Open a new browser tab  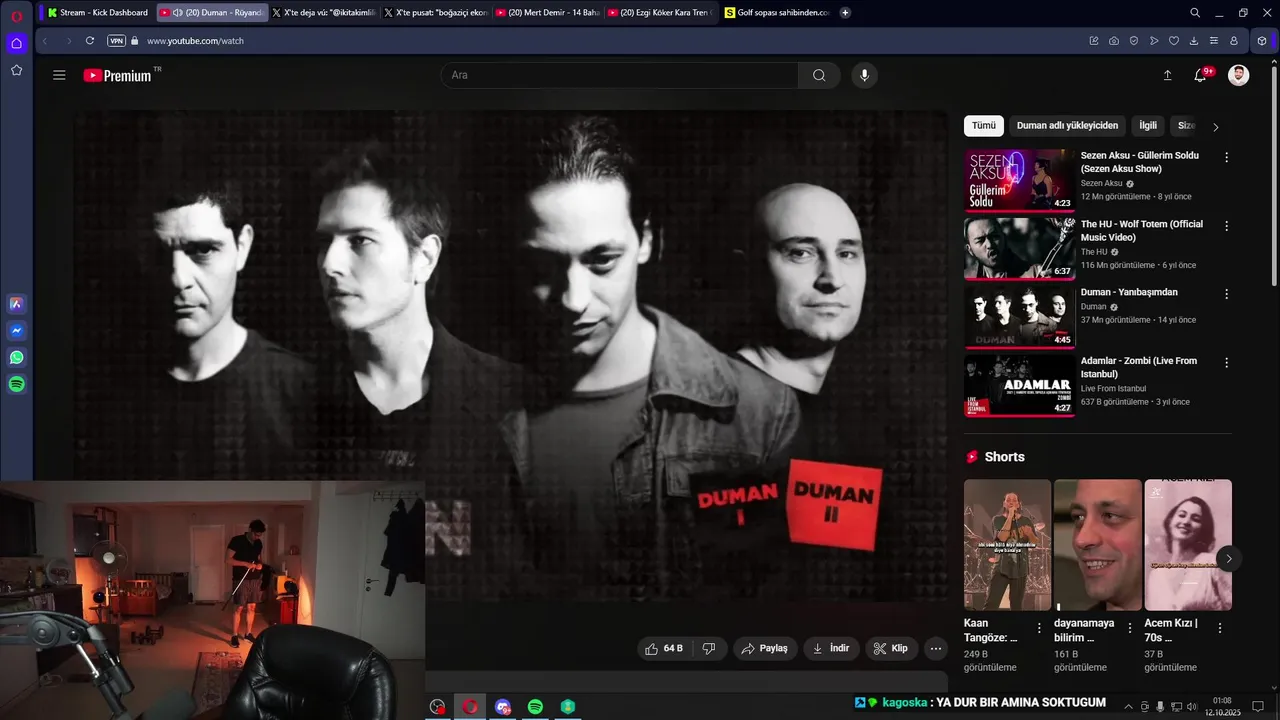coord(845,13)
